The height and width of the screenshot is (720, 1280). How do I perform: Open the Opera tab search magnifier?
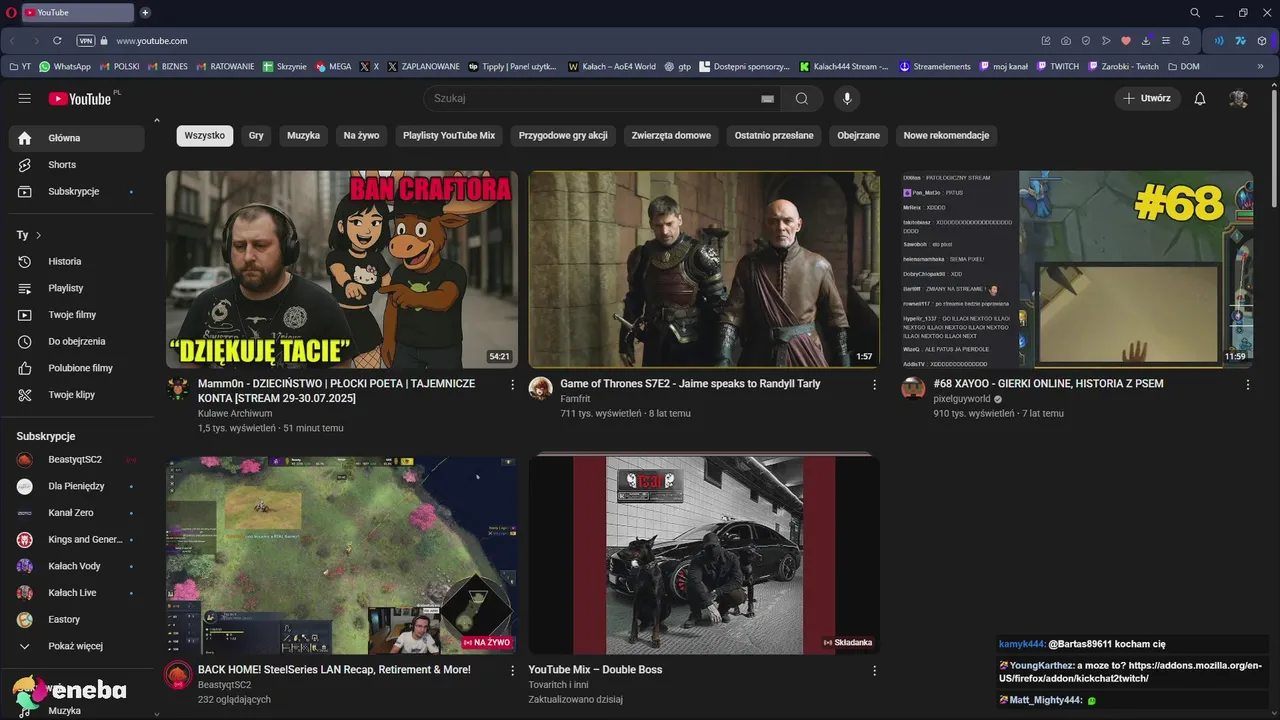pos(1195,13)
